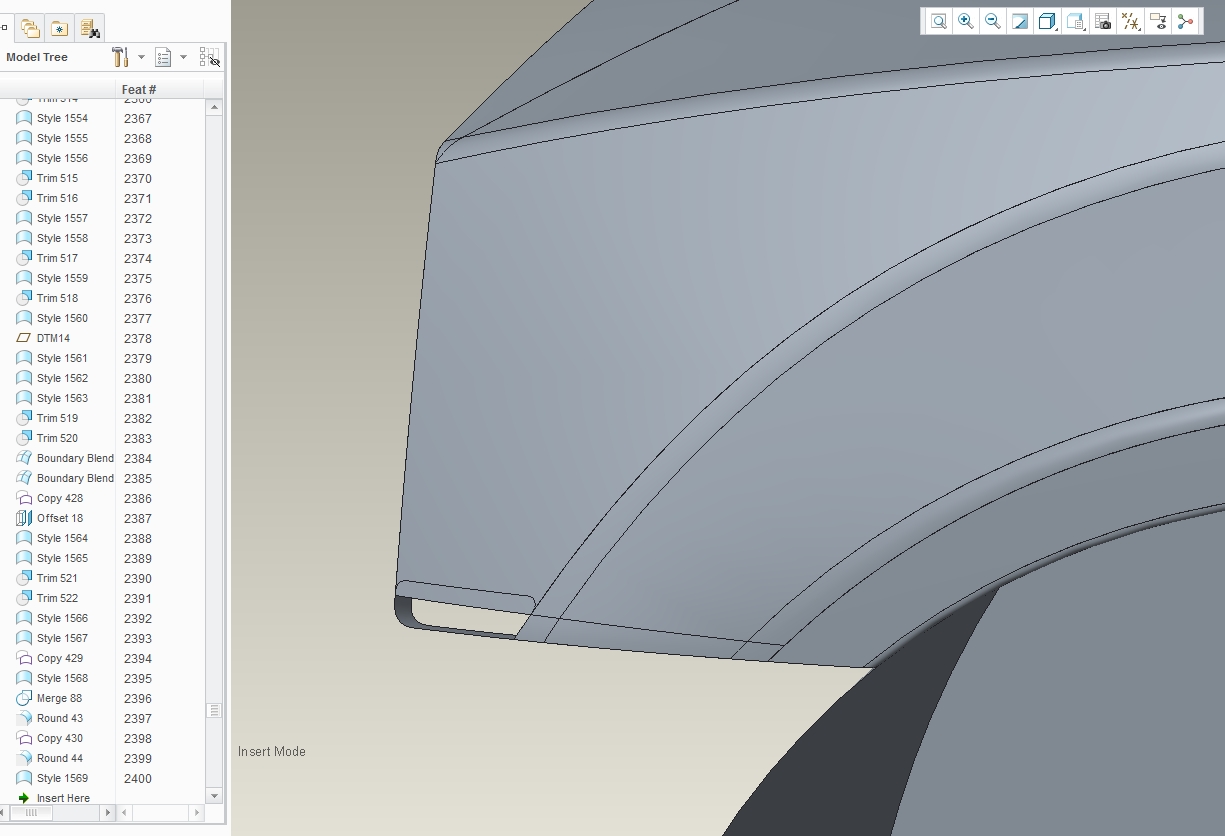This screenshot has height=836, width=1225.
Task: Select Style 1555 in the tree
Action: click(x=62, y=138)
